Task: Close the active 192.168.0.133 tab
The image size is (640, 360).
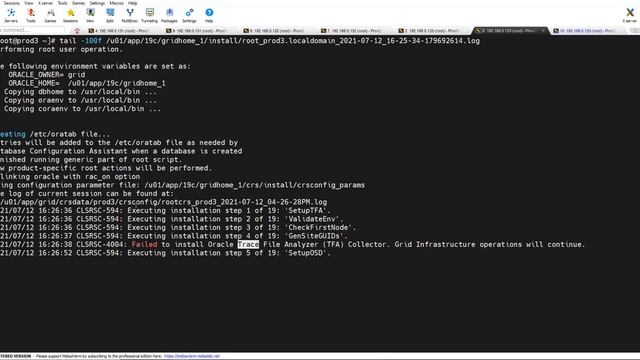Action: [x=543, y=31]
